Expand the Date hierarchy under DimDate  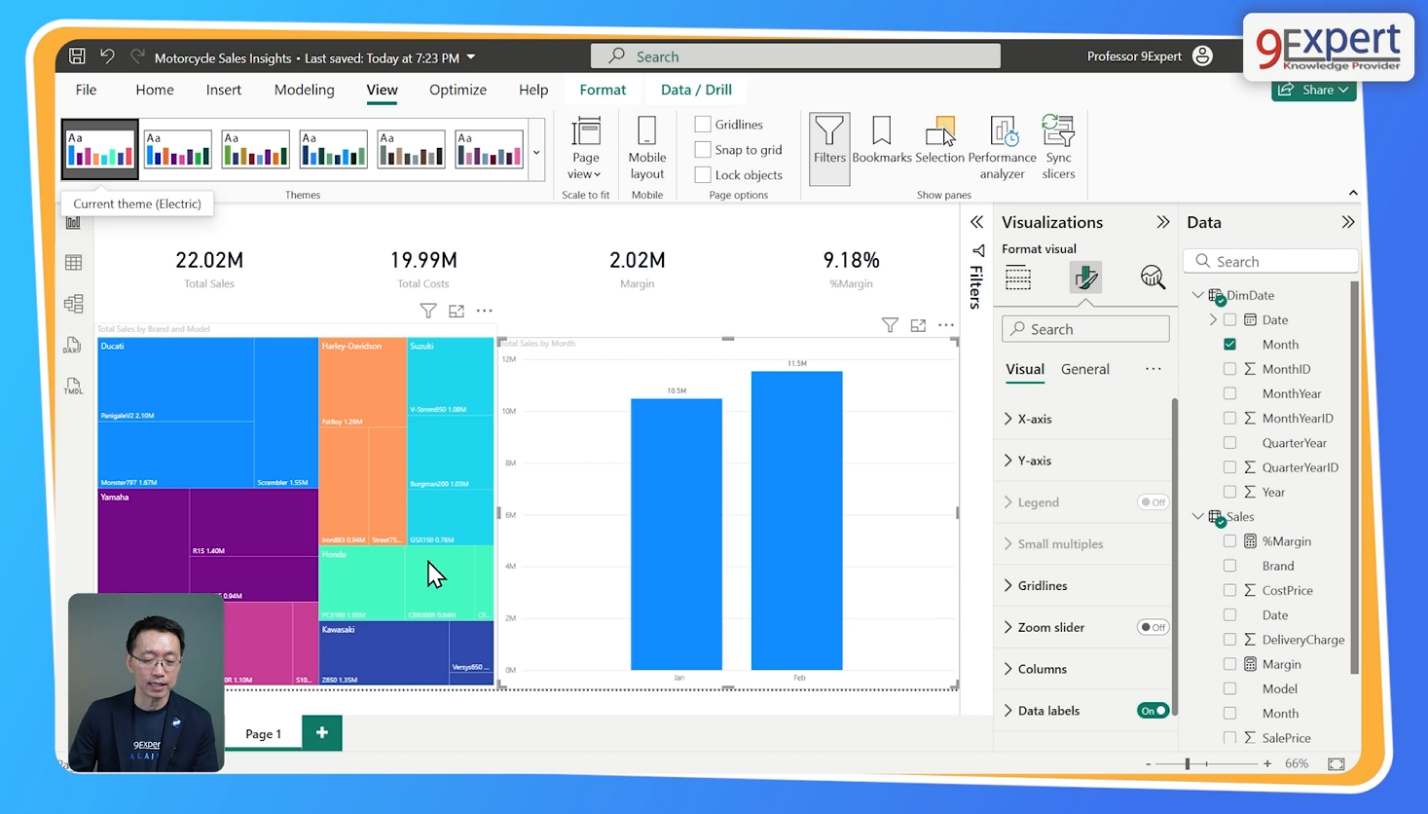(x=1211, y=319)
